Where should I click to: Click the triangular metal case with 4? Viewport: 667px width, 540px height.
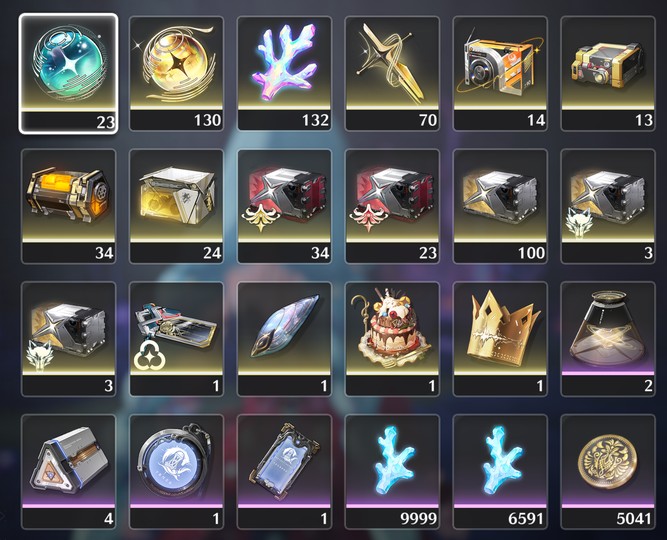click(x=68, y=472)
